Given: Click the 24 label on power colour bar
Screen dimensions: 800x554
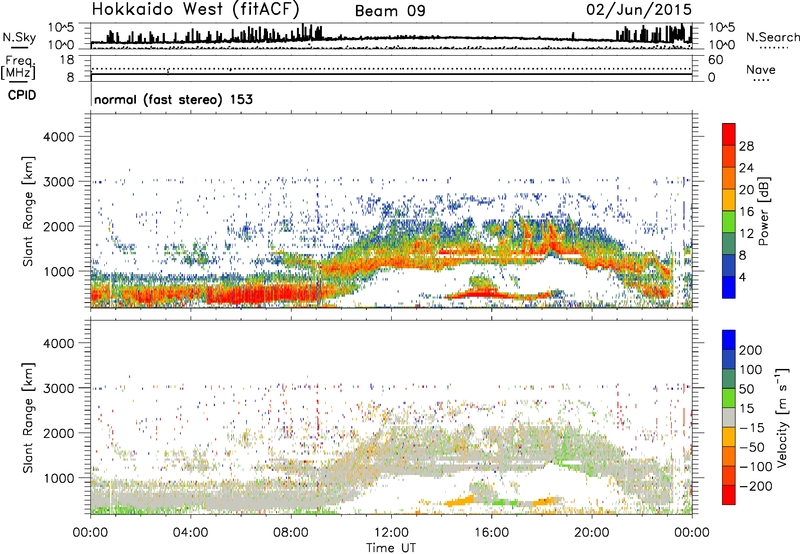Looking at the screenshot, I should 746,168.
